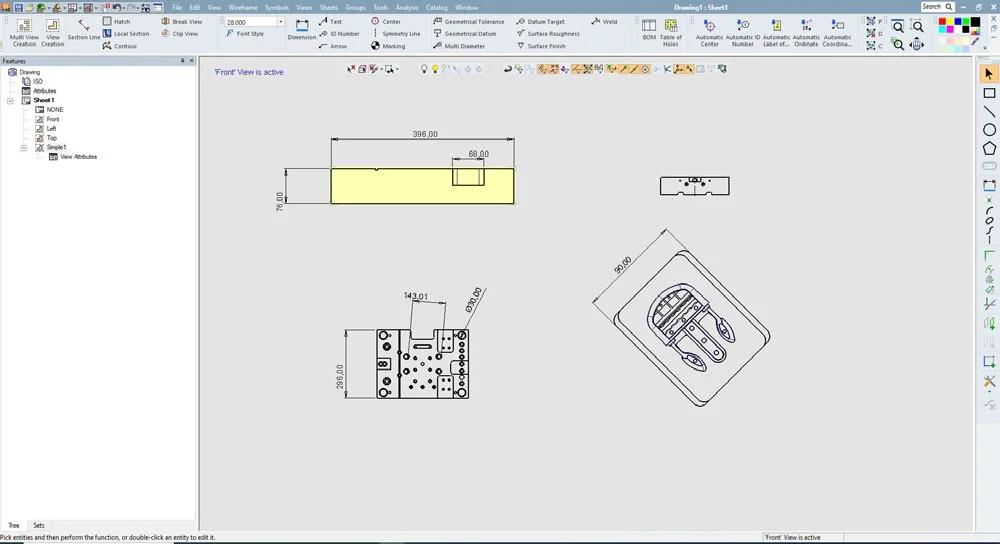
Task: Run Automatic Center command
Action: pos(709,33)
